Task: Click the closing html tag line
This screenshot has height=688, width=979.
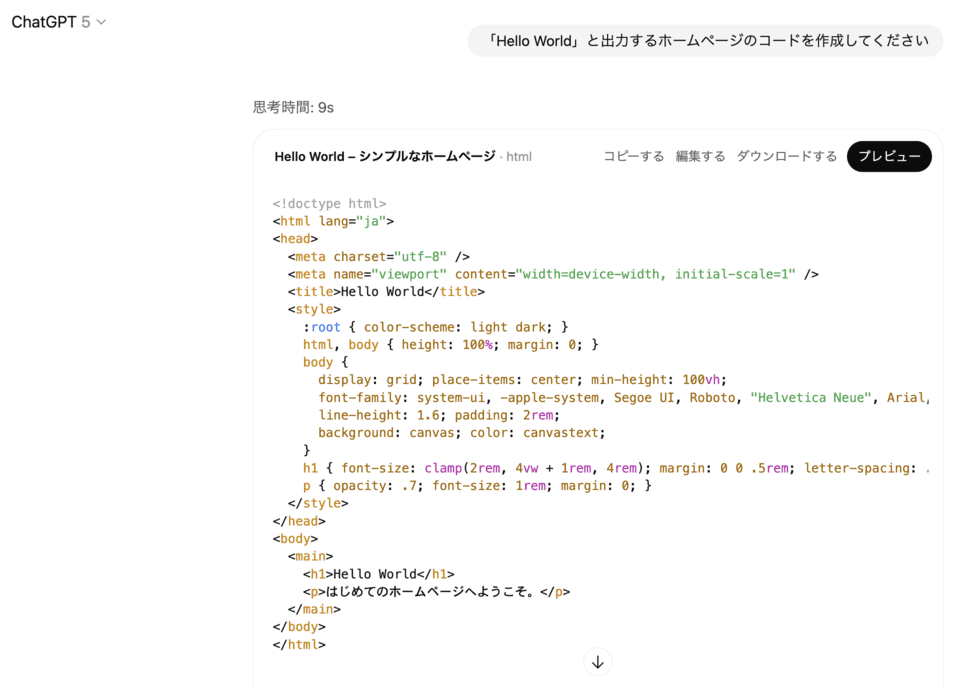Action: click(299, 645)
